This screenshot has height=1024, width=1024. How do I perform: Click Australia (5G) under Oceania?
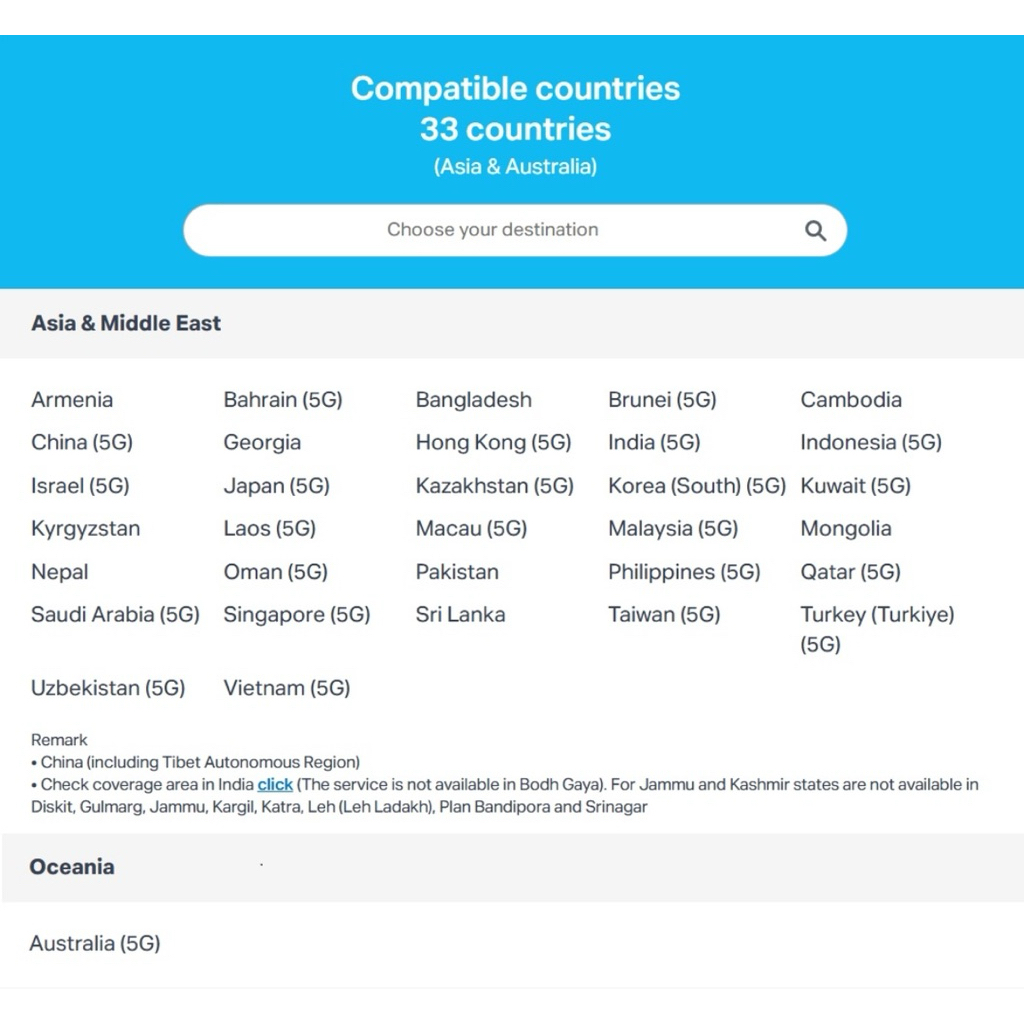point(95,943)
